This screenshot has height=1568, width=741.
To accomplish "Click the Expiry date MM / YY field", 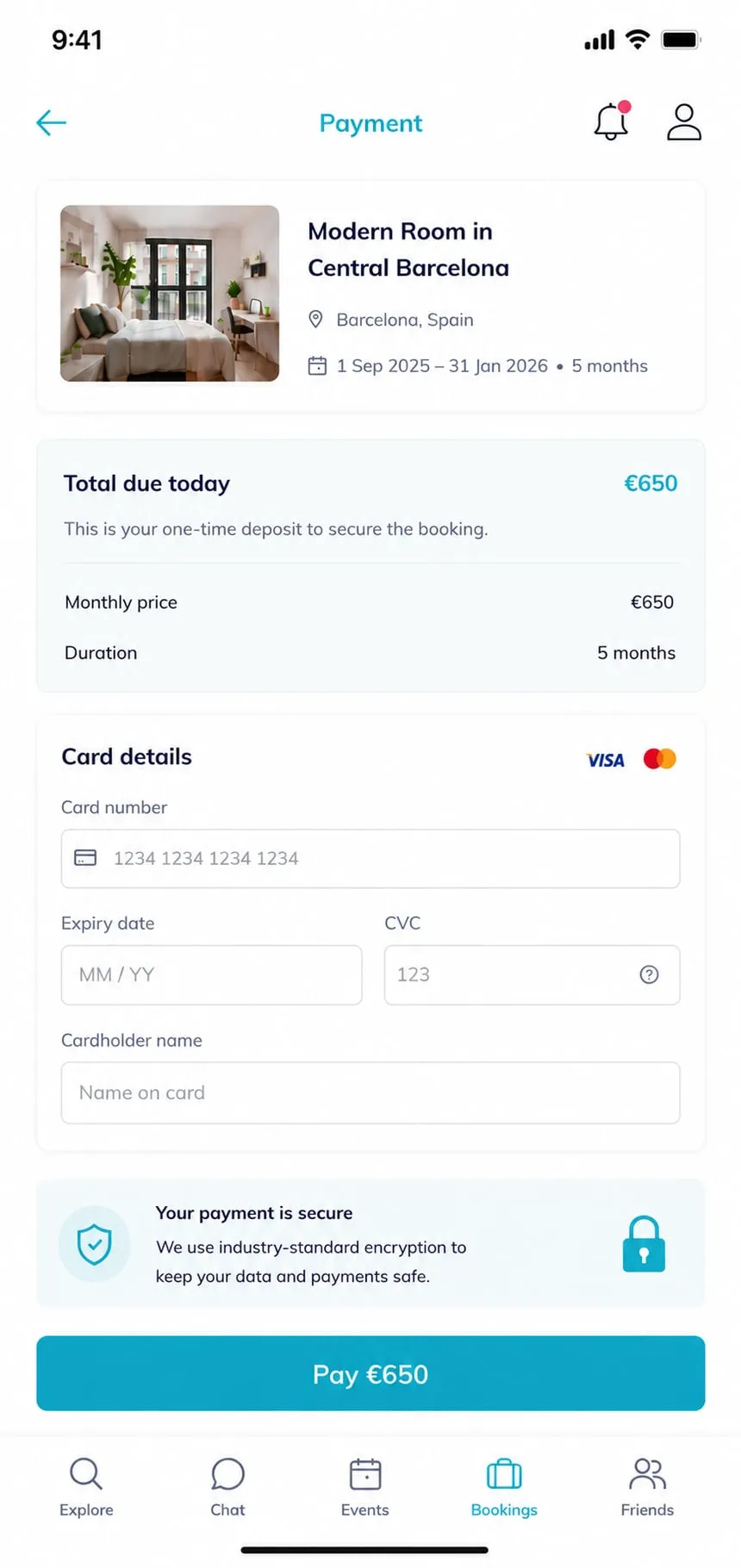I will (211, 975).
